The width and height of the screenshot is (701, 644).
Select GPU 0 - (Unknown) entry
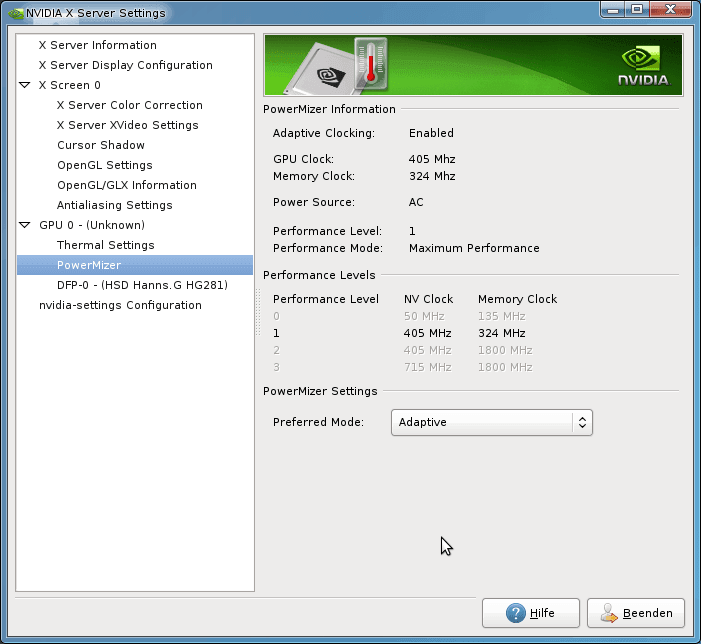(x=92, y=225)
